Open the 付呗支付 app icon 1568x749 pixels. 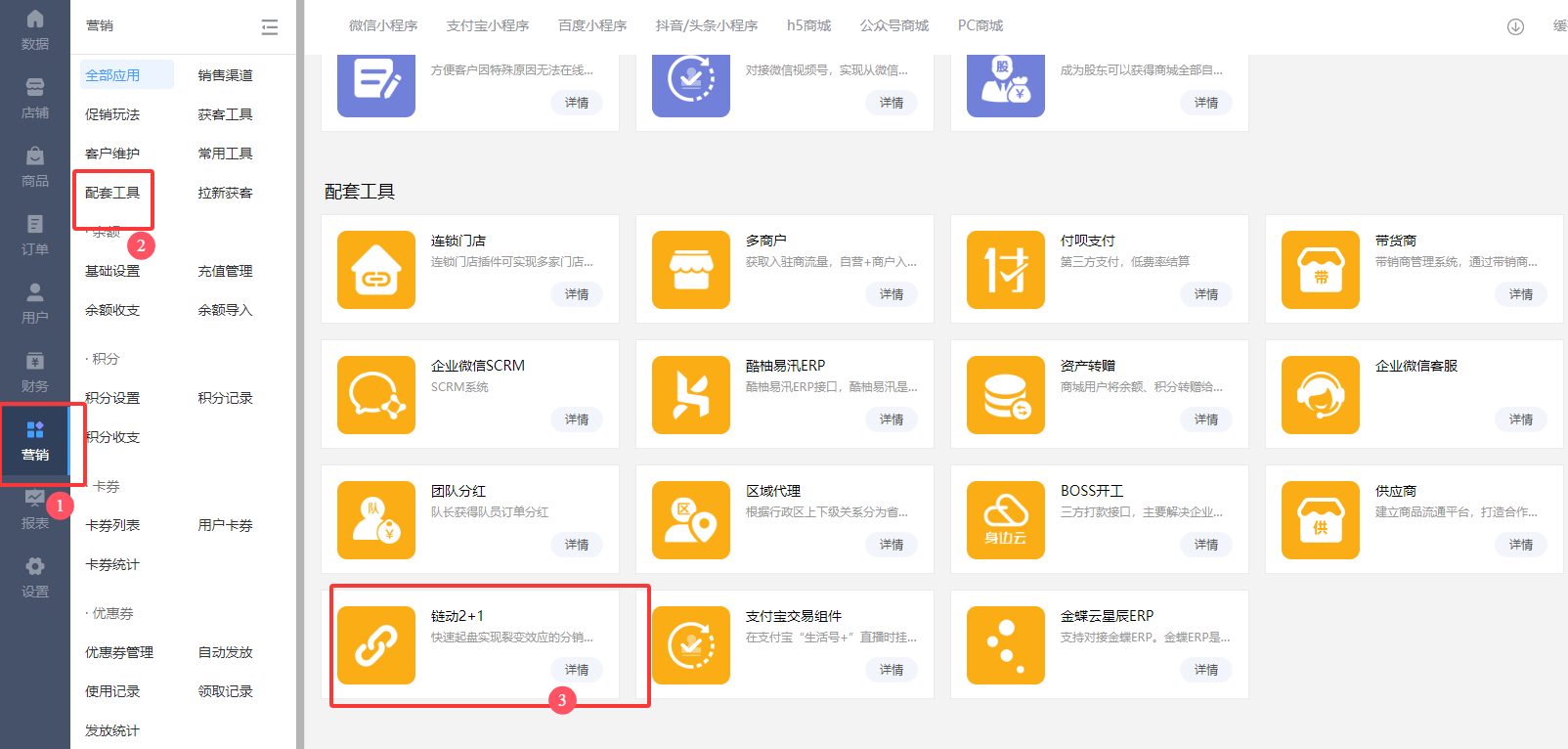tap(1006, 270)
